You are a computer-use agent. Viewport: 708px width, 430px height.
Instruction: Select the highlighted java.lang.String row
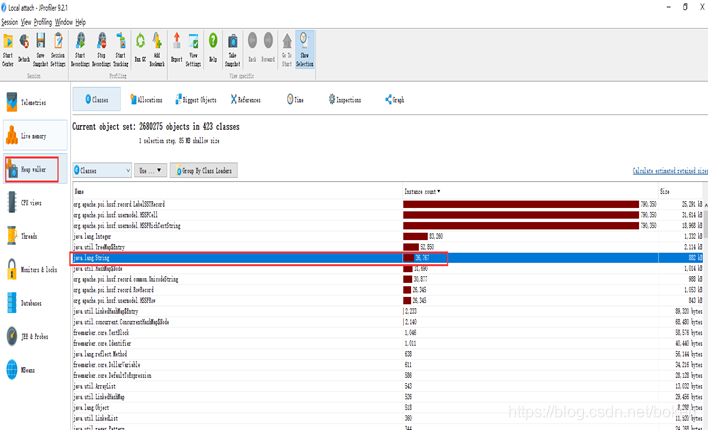387,258
